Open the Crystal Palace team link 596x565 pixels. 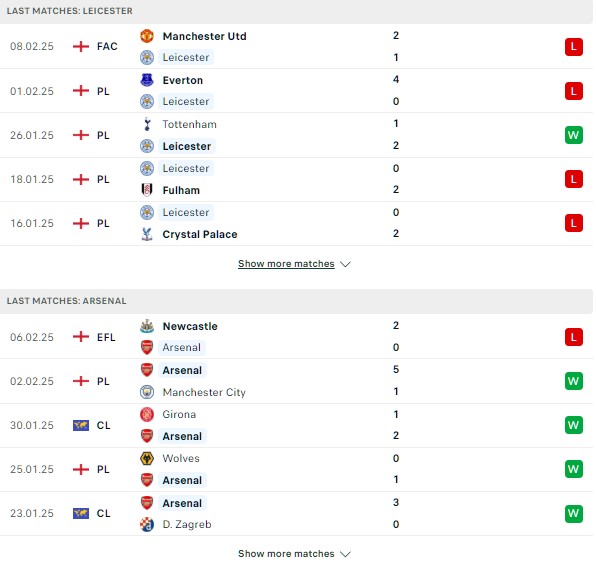point(200,234)
